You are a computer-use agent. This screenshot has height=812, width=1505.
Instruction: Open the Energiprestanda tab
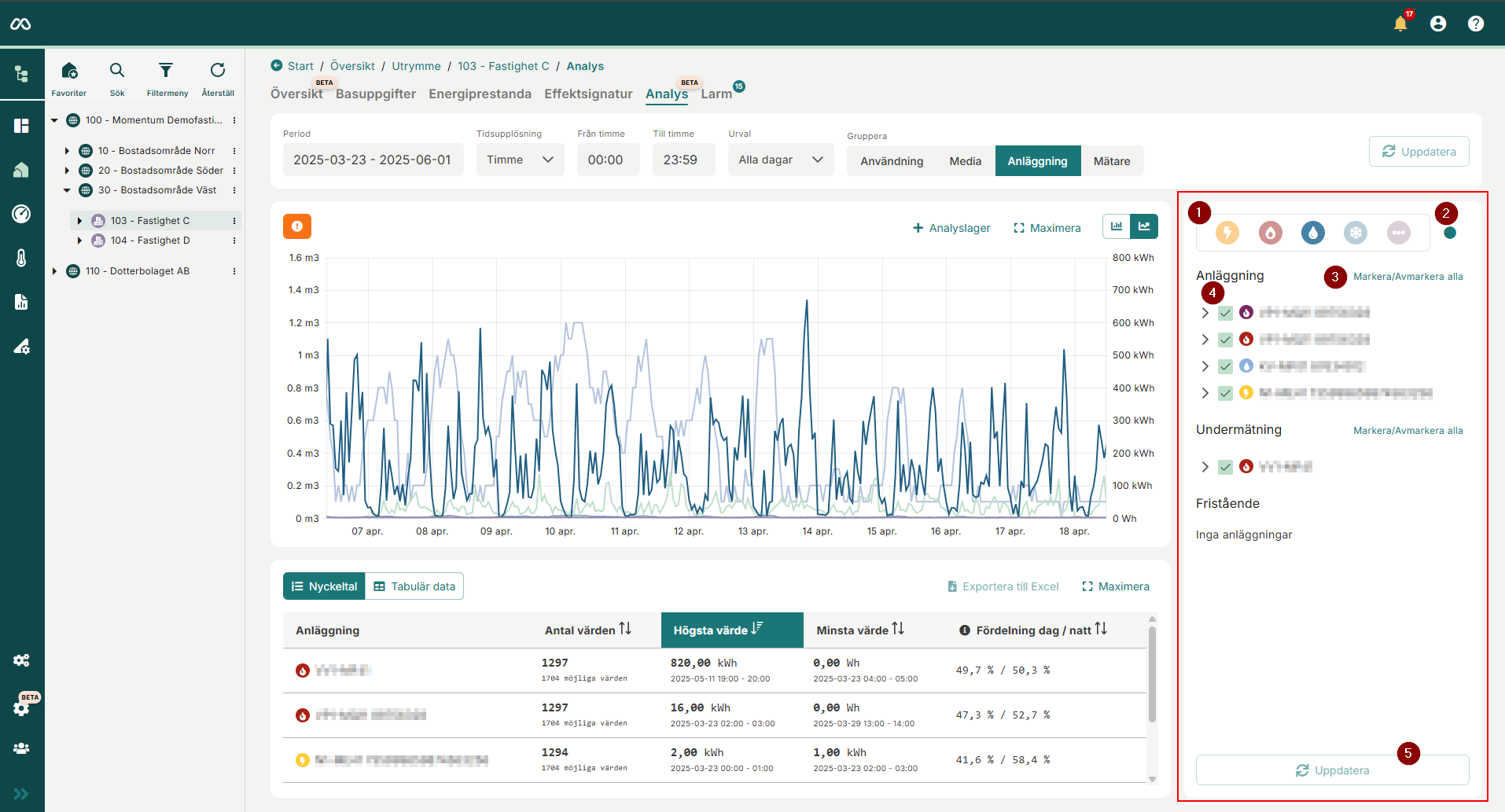480,94
